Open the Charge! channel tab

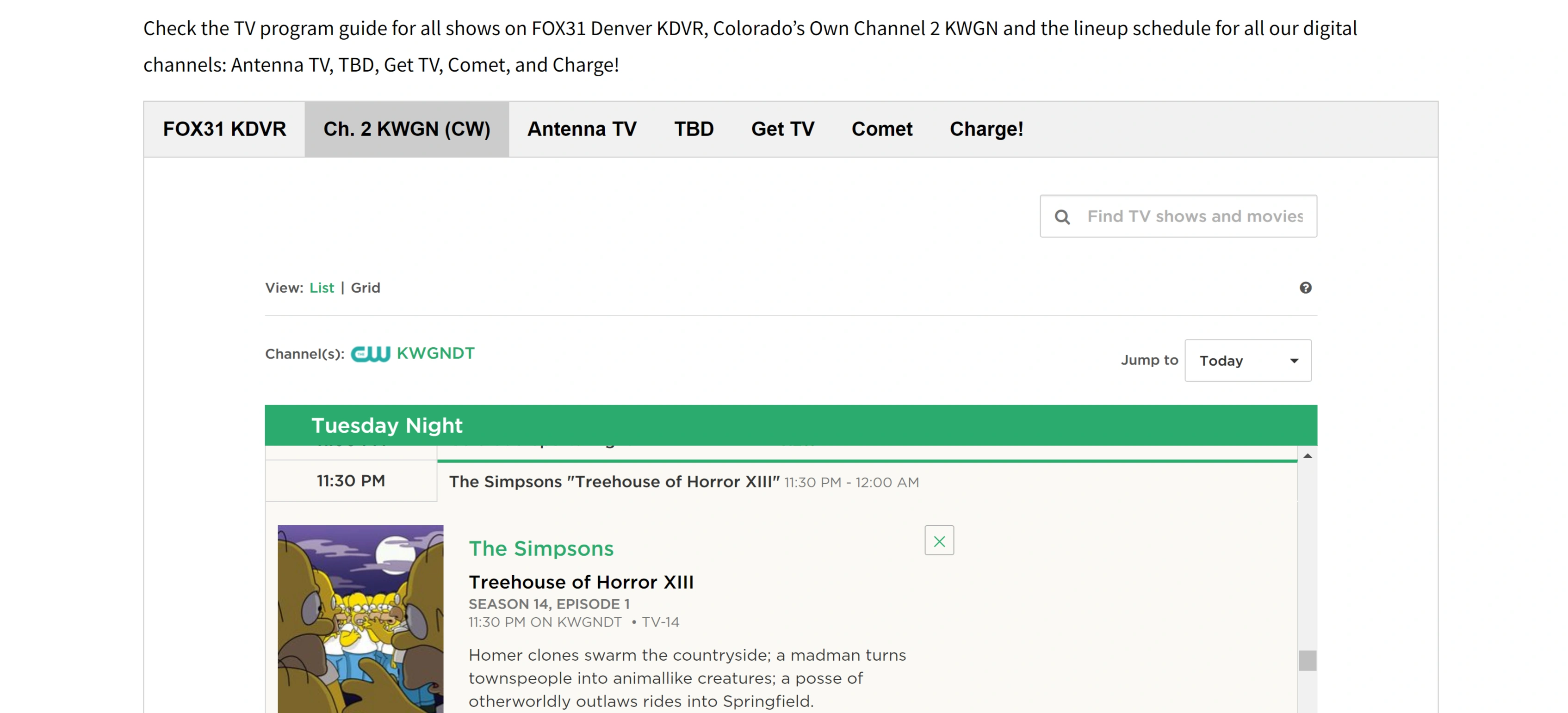(986, 129)
